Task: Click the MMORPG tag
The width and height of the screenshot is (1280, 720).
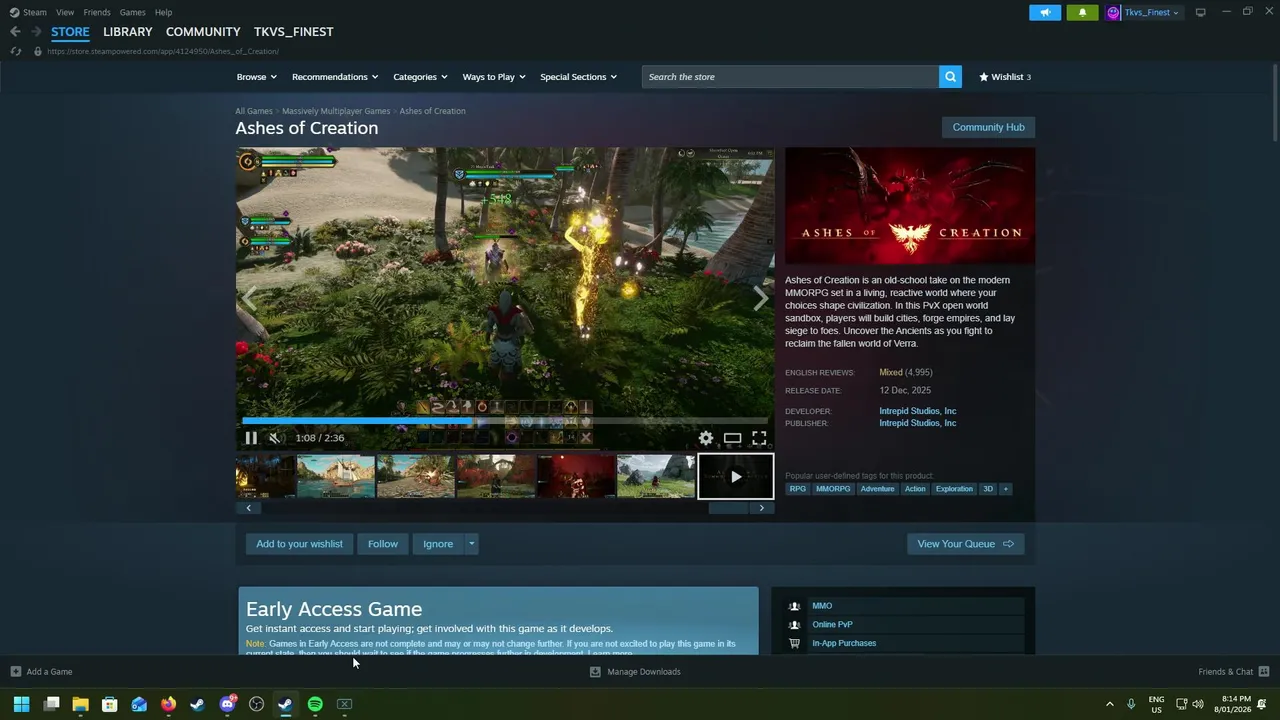Action: pyautogui.click(x=833, y=489)
